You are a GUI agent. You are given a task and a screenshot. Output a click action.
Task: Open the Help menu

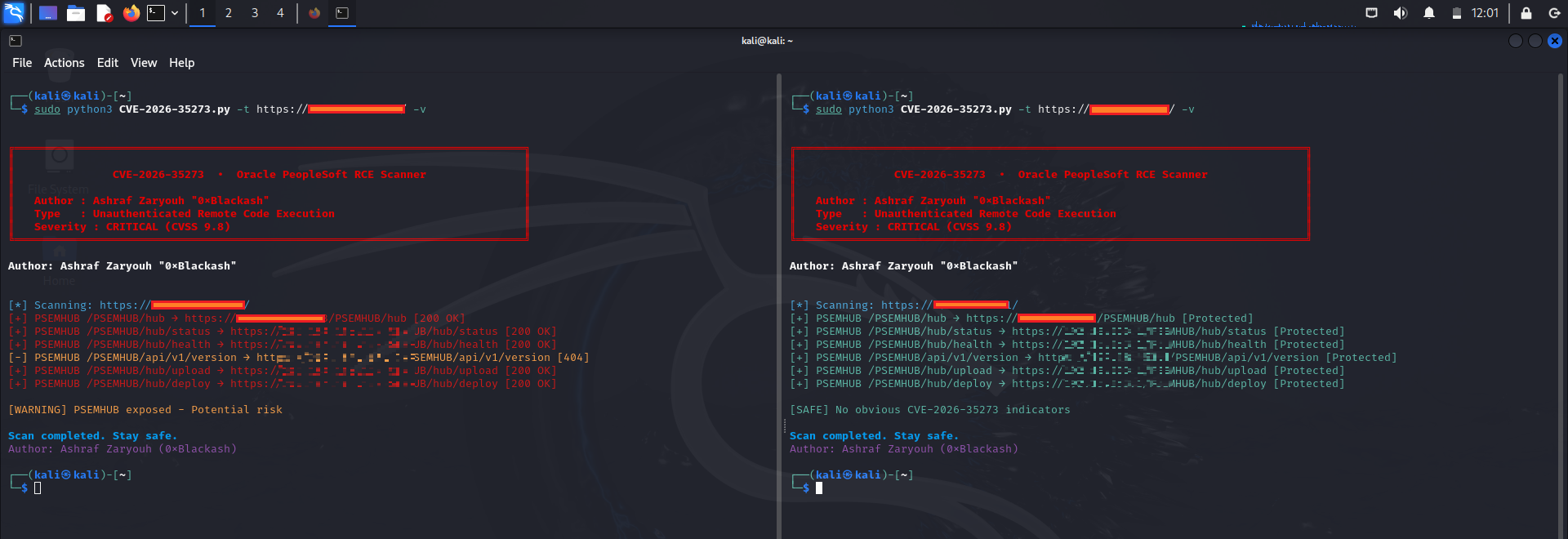182,63
